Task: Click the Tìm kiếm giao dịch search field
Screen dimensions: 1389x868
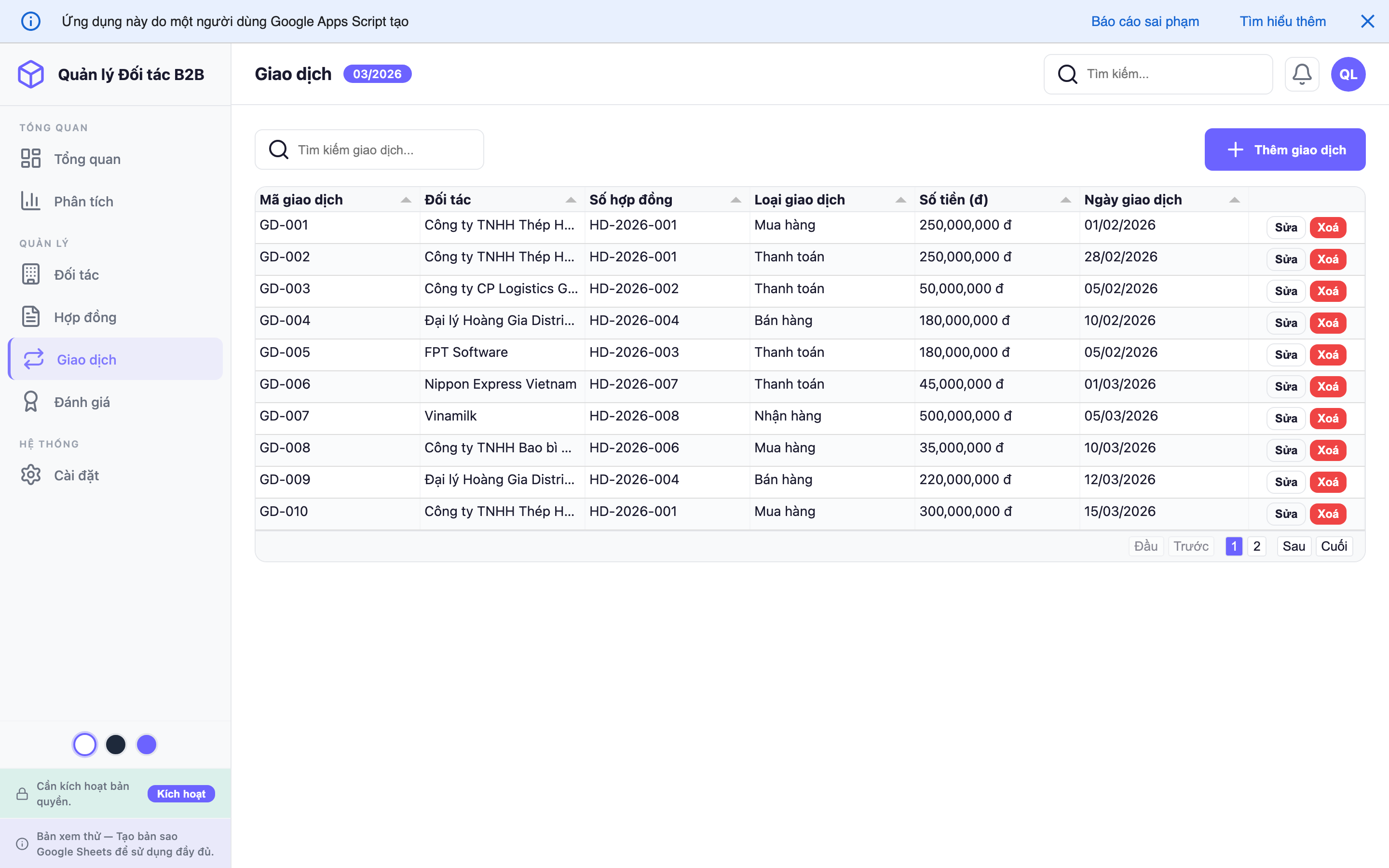Action: 369,149
